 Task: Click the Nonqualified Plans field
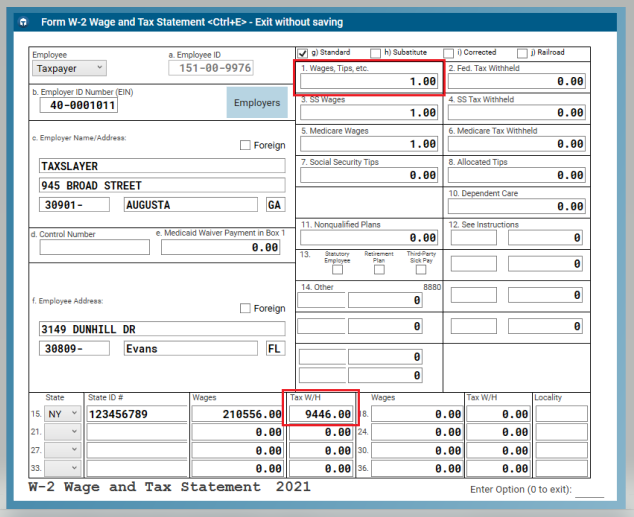pyautogui.click(x=369, y=237)
